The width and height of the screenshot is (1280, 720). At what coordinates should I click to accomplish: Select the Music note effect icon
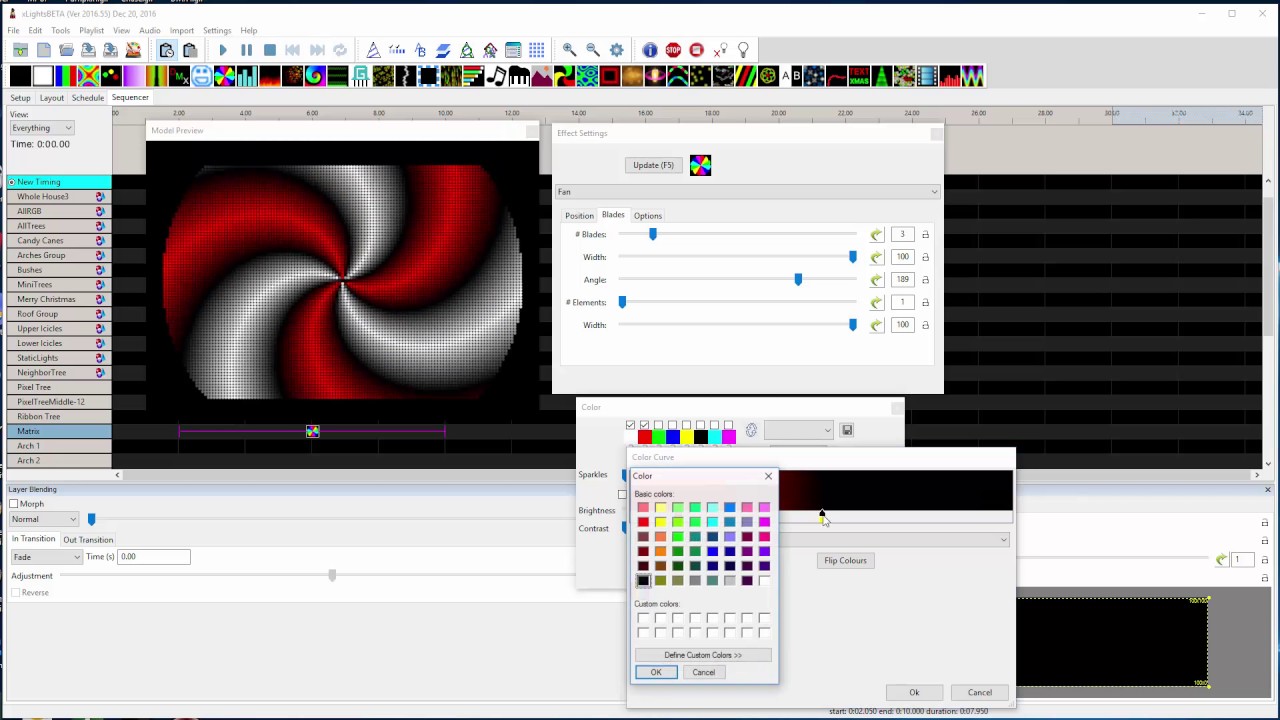pos(496,77)
